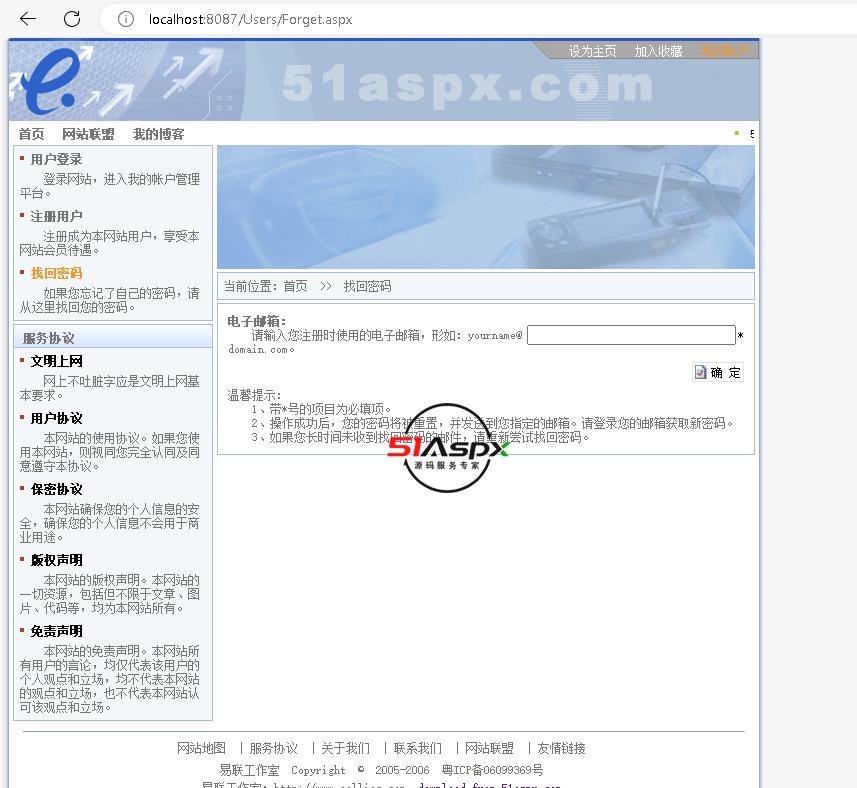The width and height of the screenshot is (857, 788).
Task: Click document icon on 确定 button
Action: pos(700,372)
